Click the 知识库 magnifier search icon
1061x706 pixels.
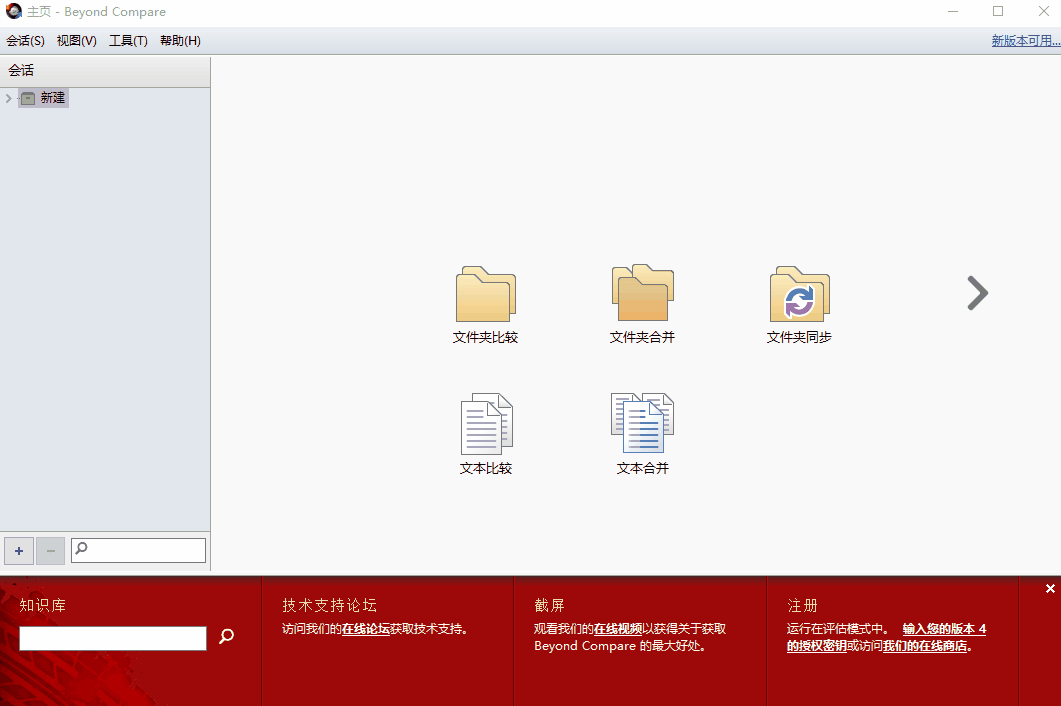227,636
